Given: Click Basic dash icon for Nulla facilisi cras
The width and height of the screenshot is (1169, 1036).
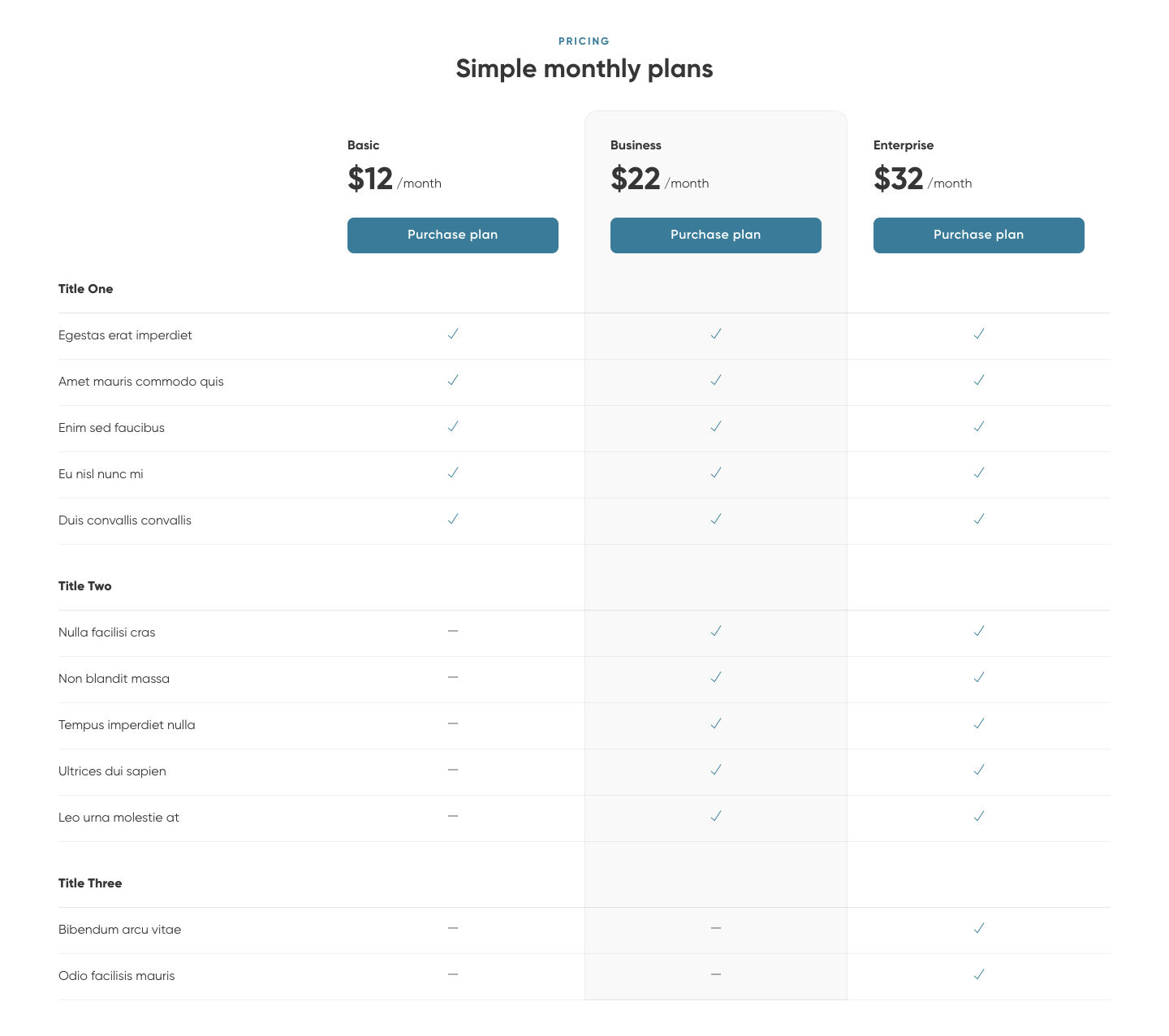Looking at the screenshot, I should pyautogui.click(x=453, y=631).
